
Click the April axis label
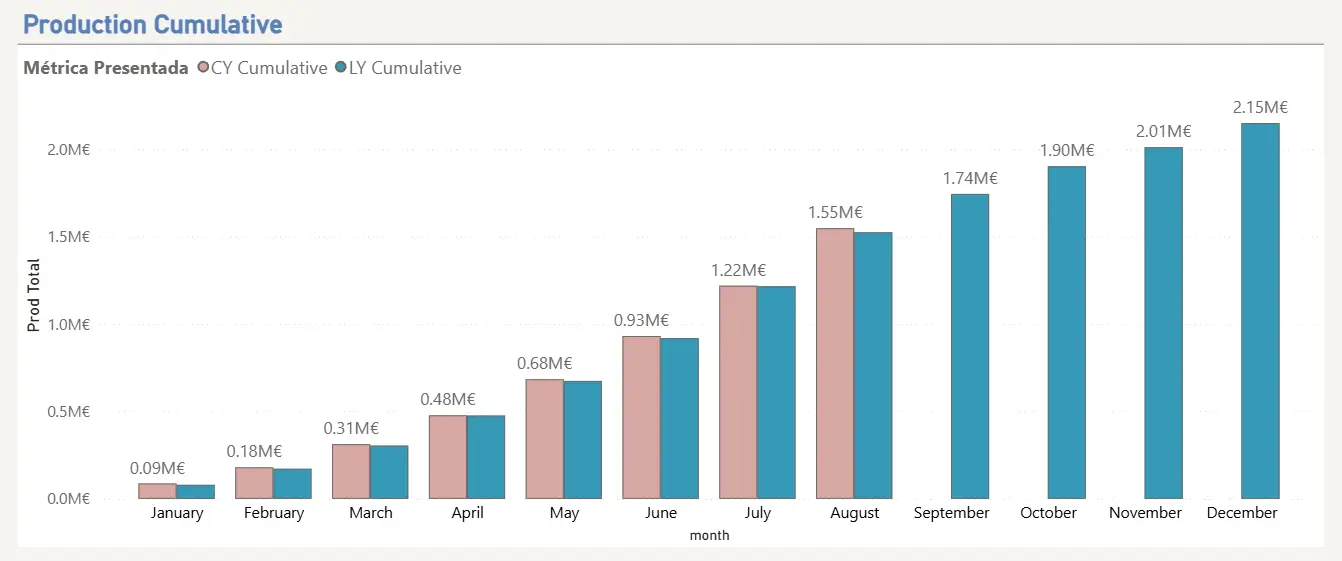tap(467, 513)
